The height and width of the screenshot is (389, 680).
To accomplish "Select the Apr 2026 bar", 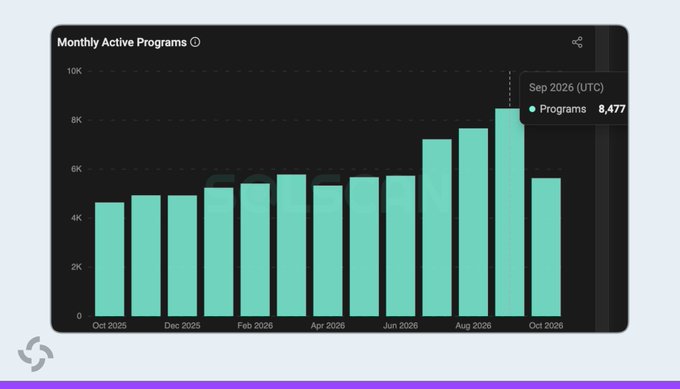I will 328,251.
